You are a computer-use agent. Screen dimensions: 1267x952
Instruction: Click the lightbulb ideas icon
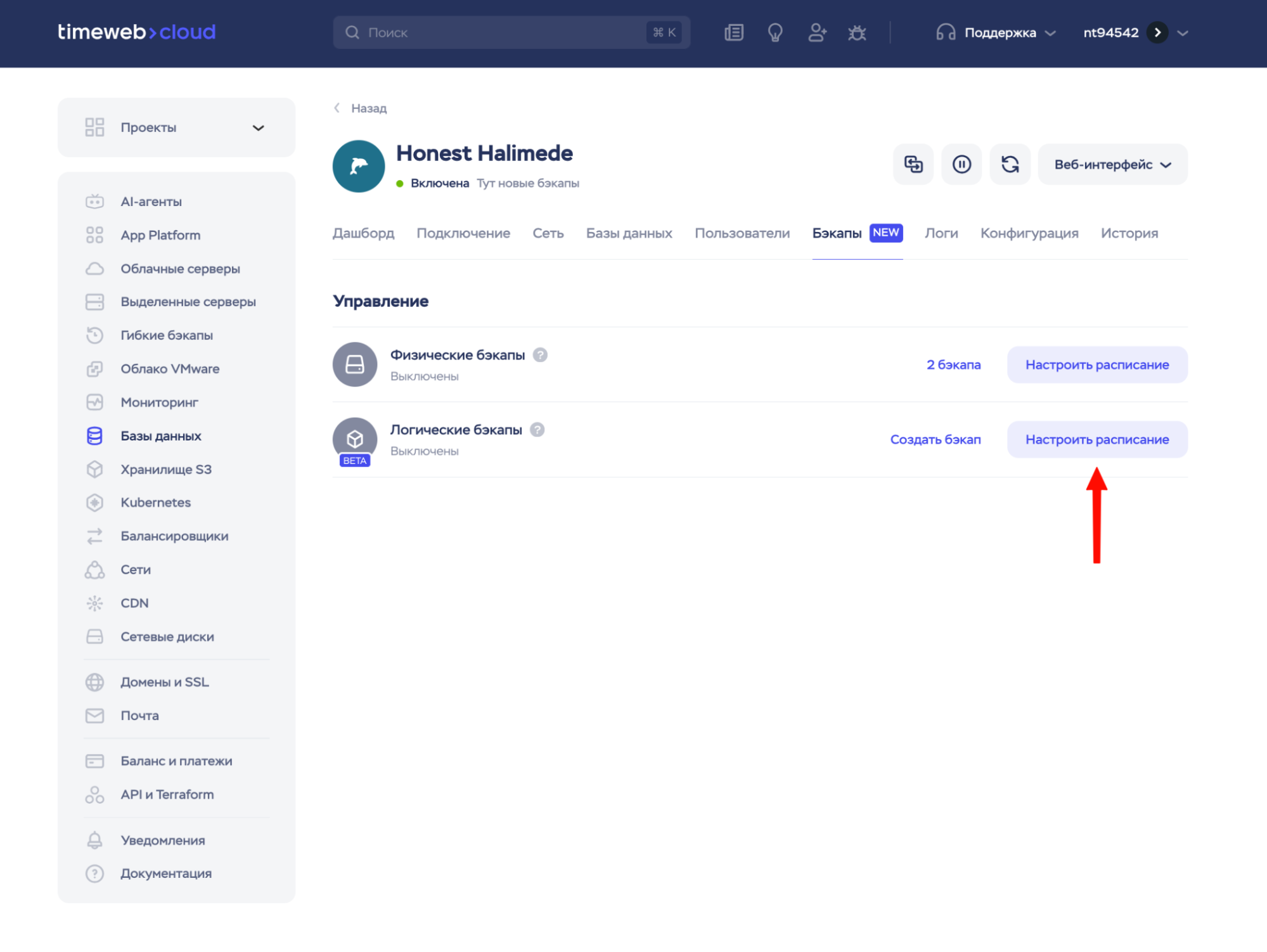pos(775,32)
